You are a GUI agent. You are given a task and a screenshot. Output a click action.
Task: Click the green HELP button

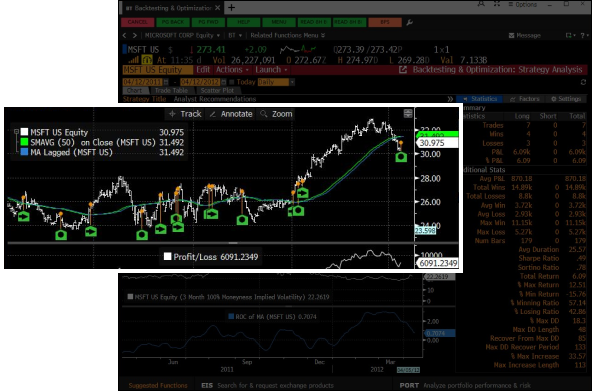[x=244, y=22]
